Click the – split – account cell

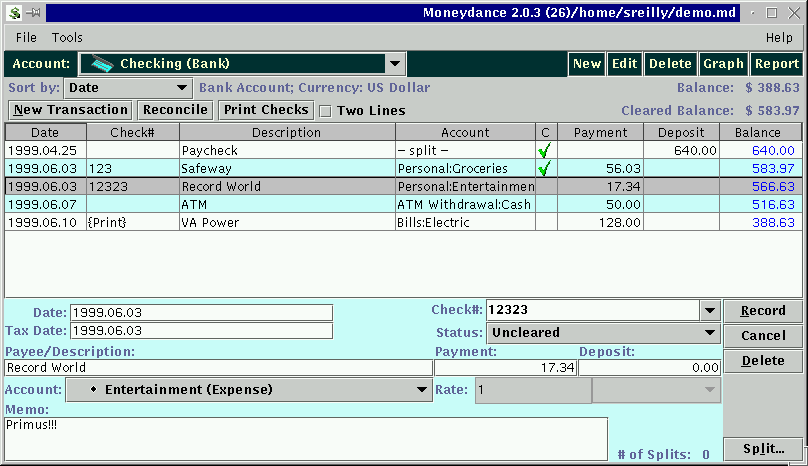click(465, 151)
